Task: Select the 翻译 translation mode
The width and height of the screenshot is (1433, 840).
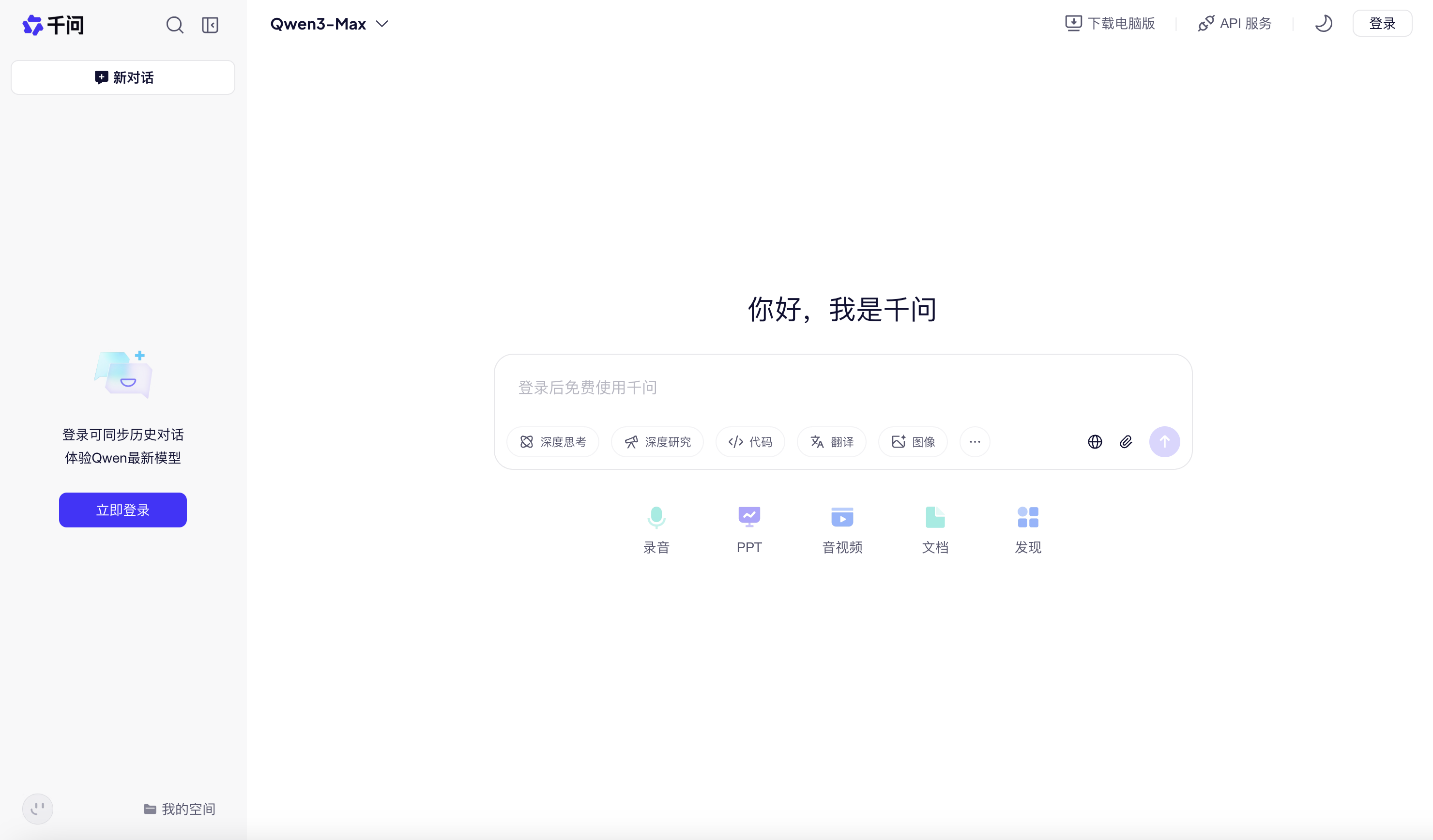Action: click(x=831, y=442)
